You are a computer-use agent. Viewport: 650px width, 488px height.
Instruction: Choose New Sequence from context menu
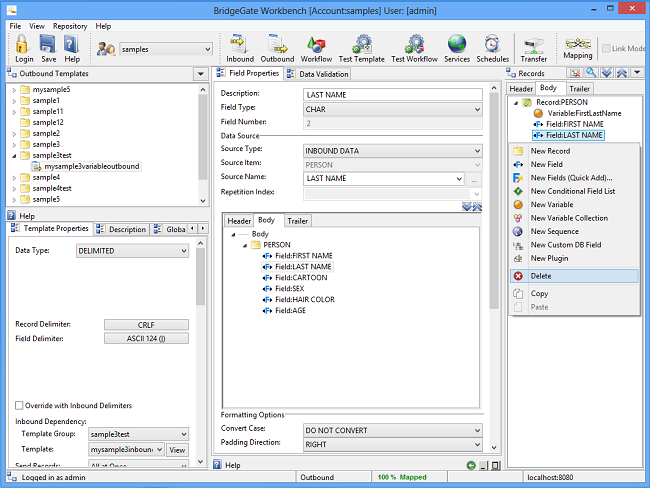(x=574, y=231)
